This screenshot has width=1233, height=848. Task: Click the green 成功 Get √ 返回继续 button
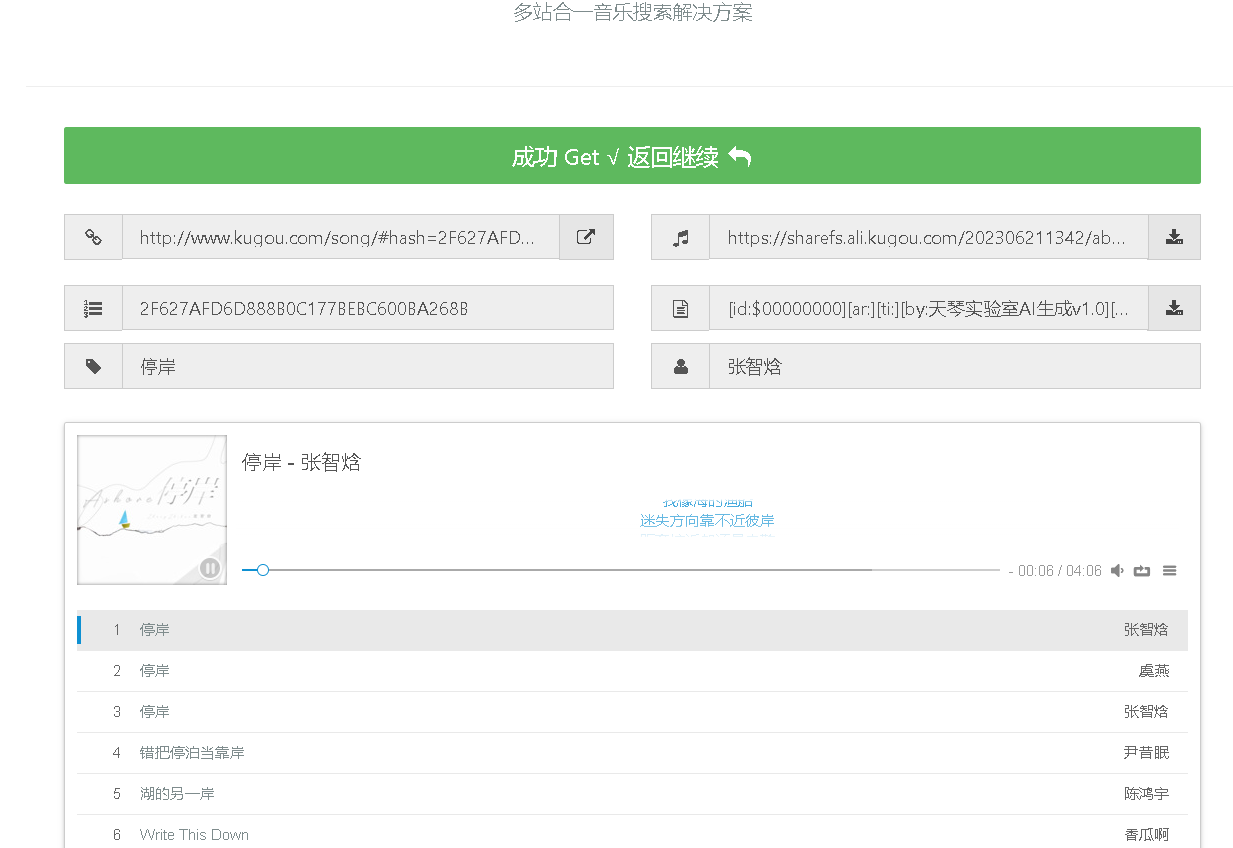(x=632, y=156)
